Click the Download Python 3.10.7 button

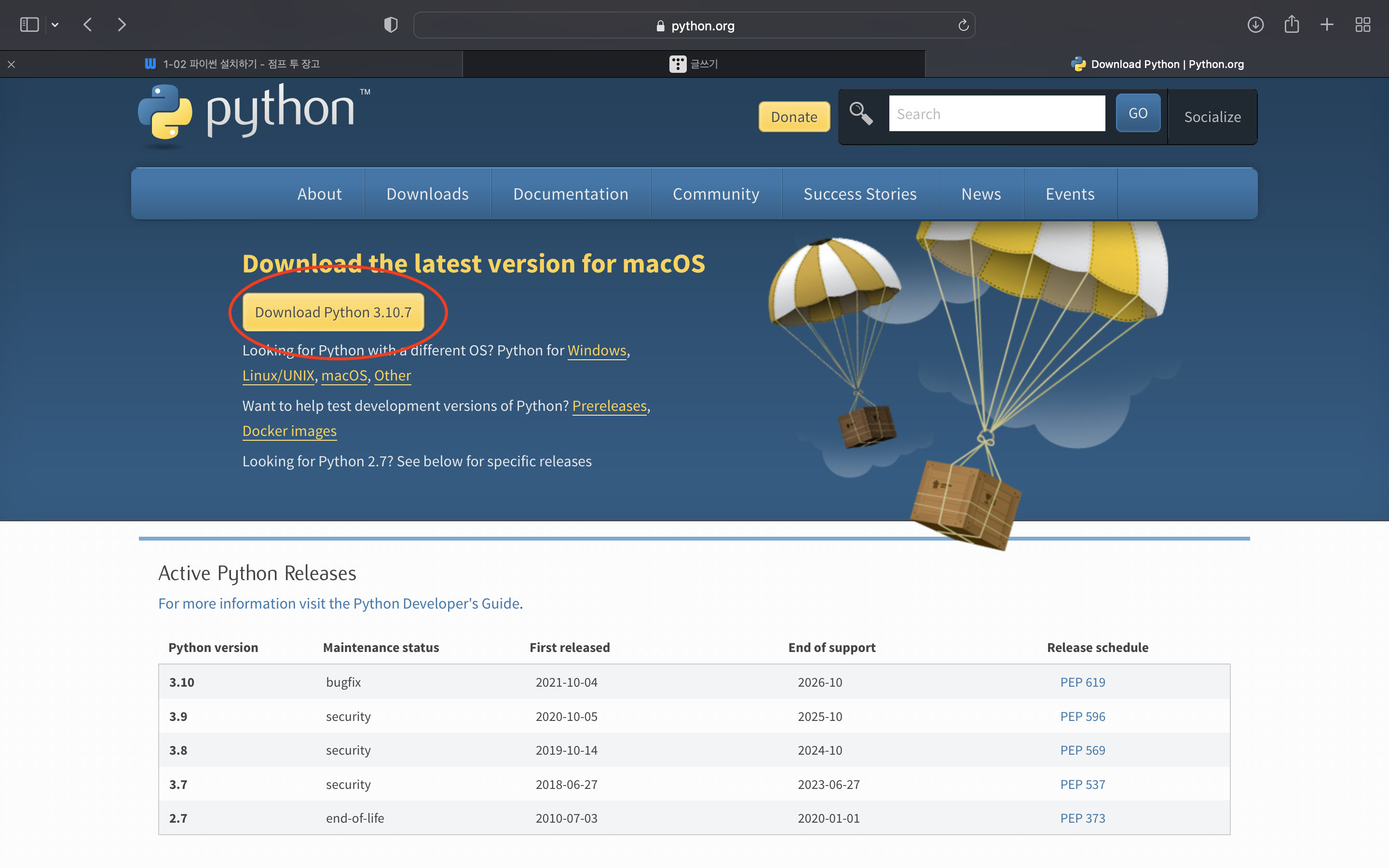point(333,312)
